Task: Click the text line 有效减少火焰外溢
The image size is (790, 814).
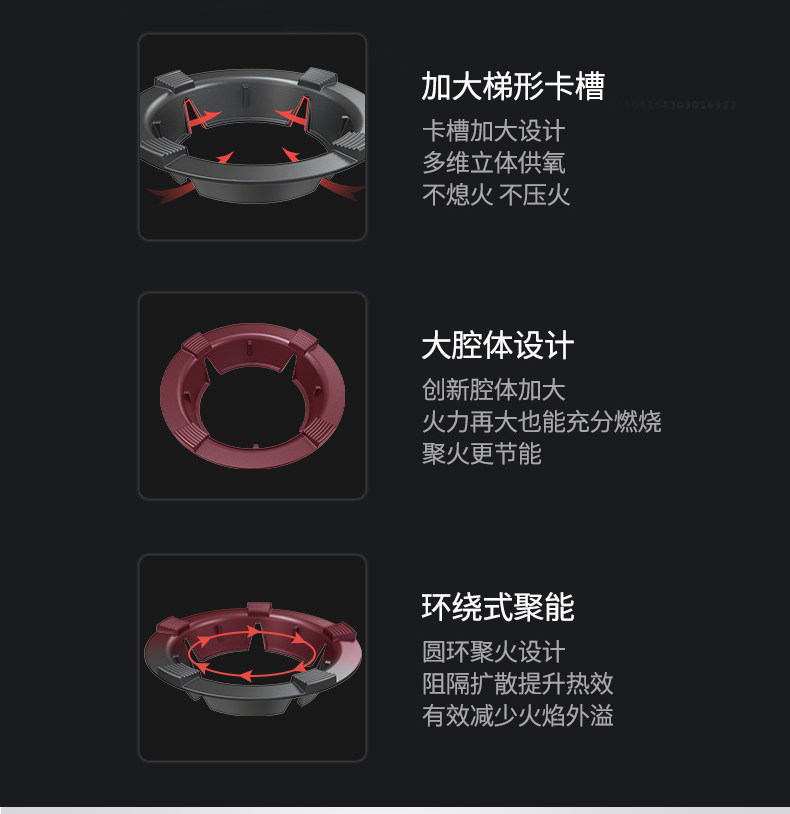Action: point(517,716)
